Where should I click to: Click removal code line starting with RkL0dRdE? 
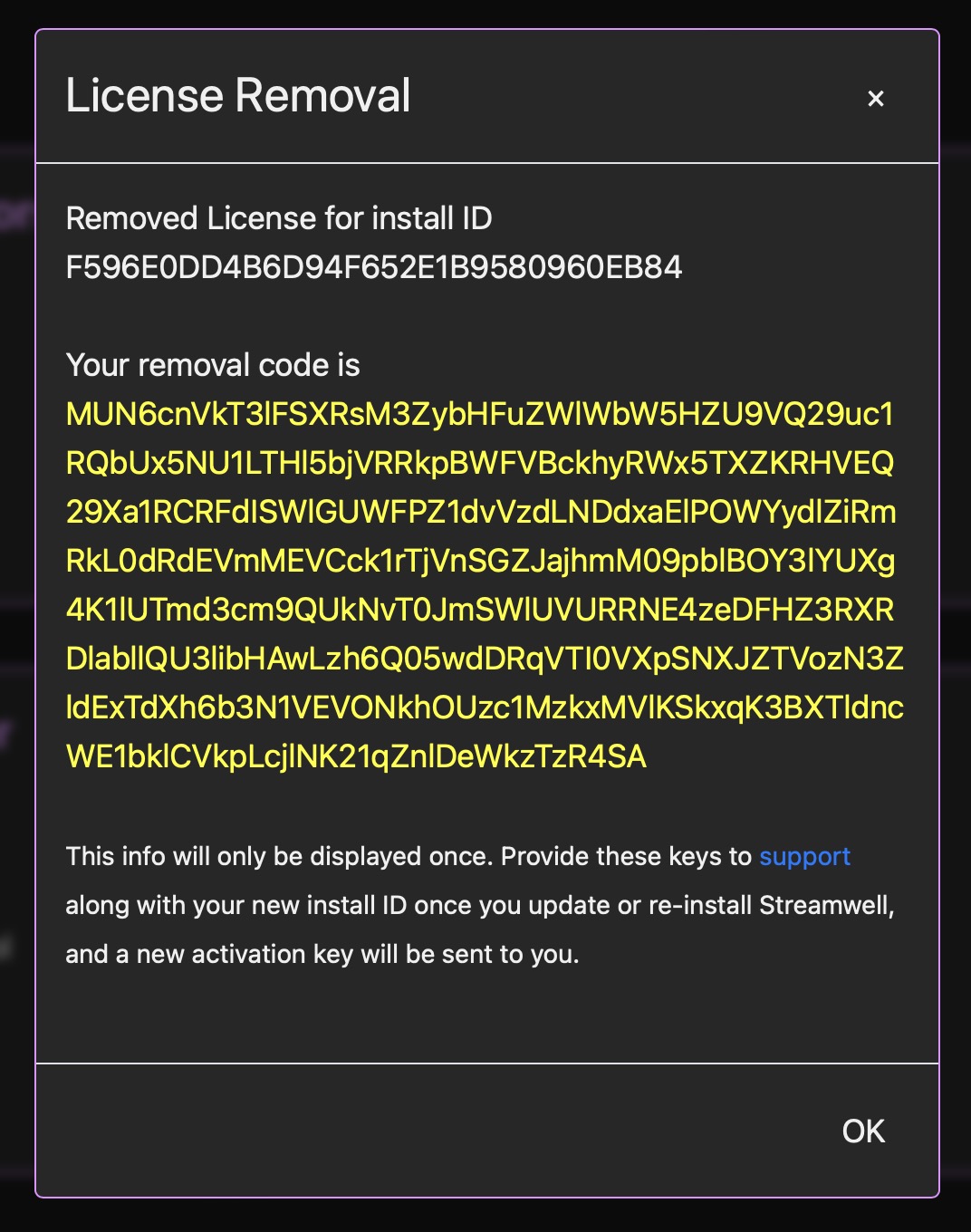[x=480, y=561]
